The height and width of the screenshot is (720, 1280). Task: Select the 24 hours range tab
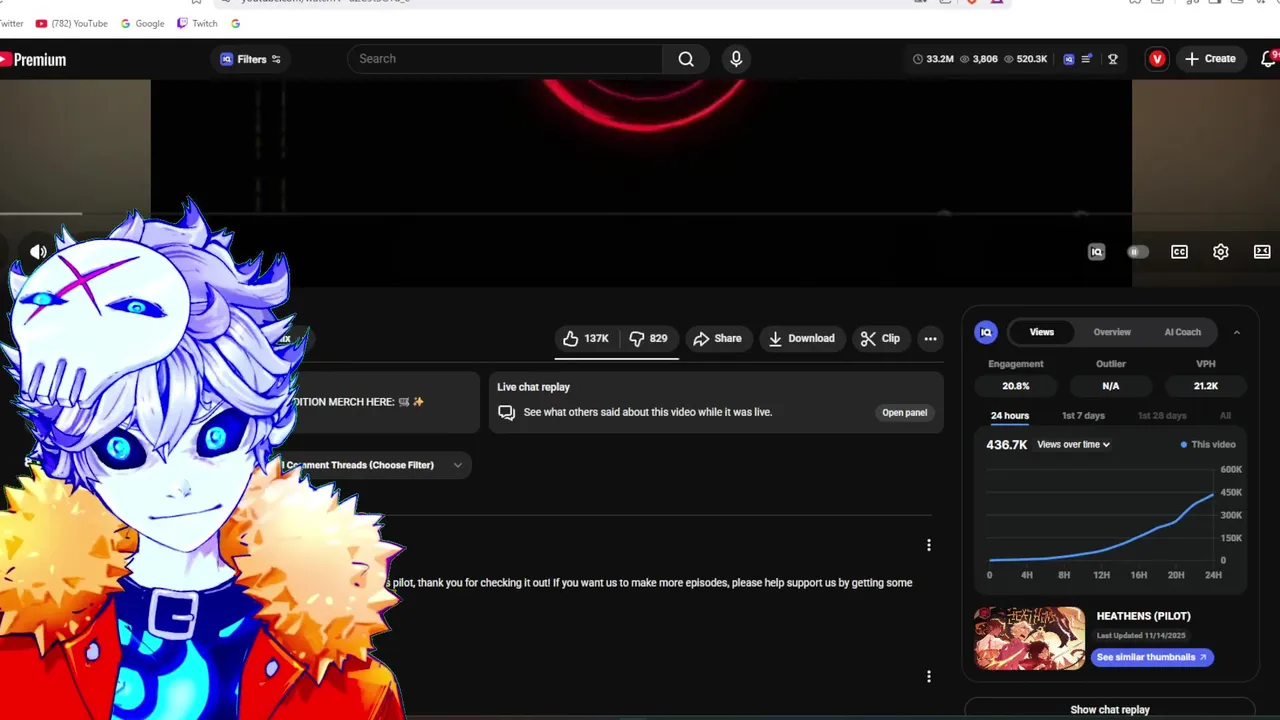(x=1009, y=415)
